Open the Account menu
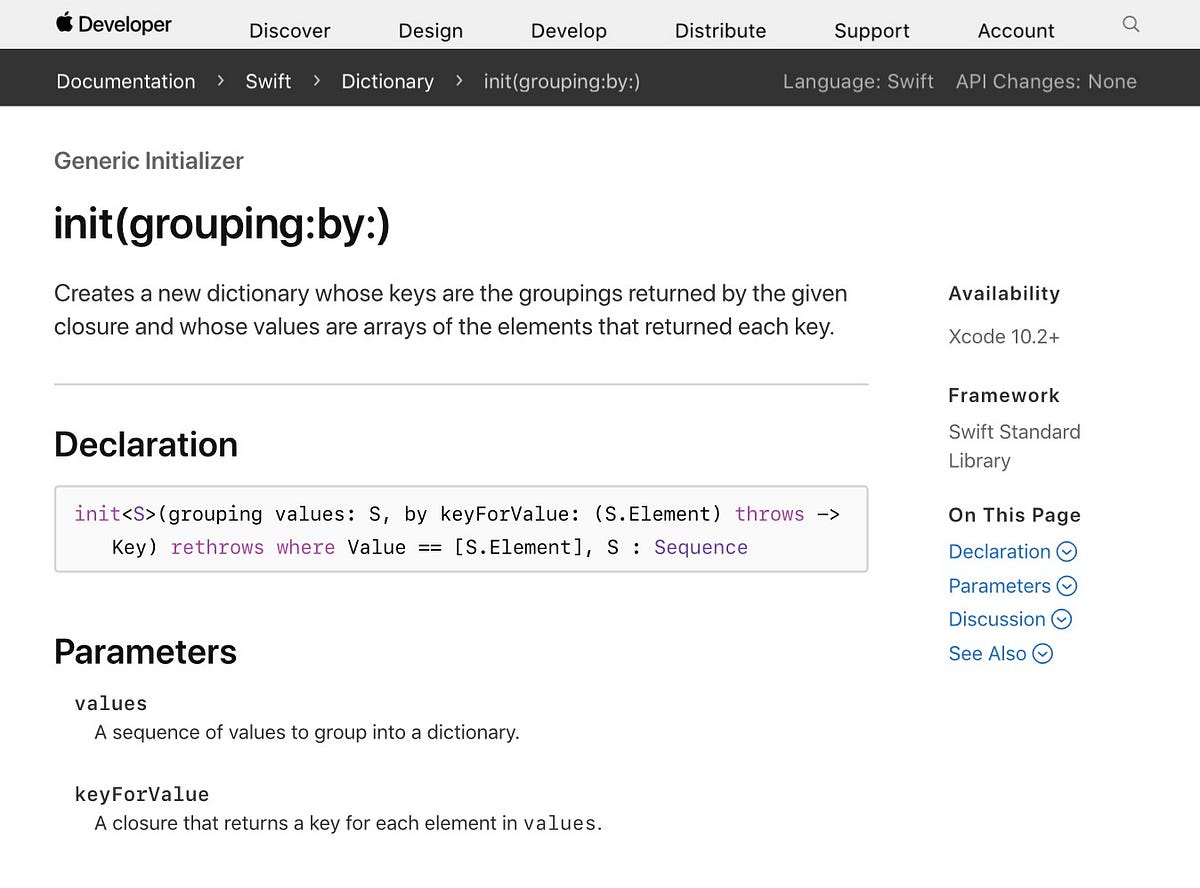1200x888 pixels. point(1016,31)
